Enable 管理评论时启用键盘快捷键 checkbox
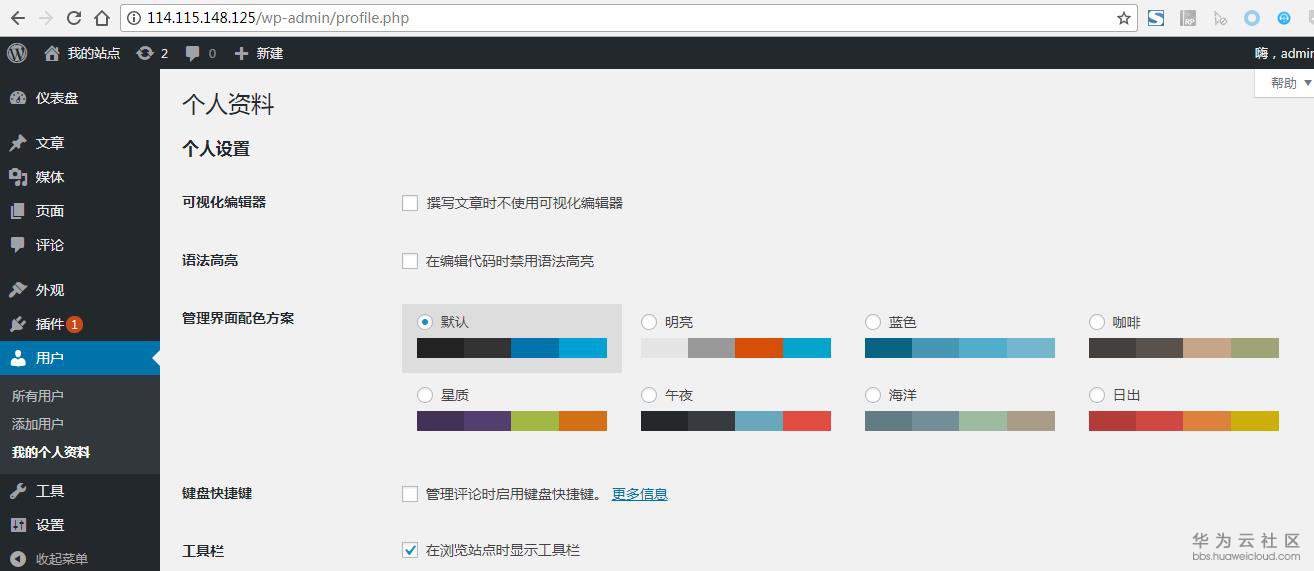 (x=410, y=494)
